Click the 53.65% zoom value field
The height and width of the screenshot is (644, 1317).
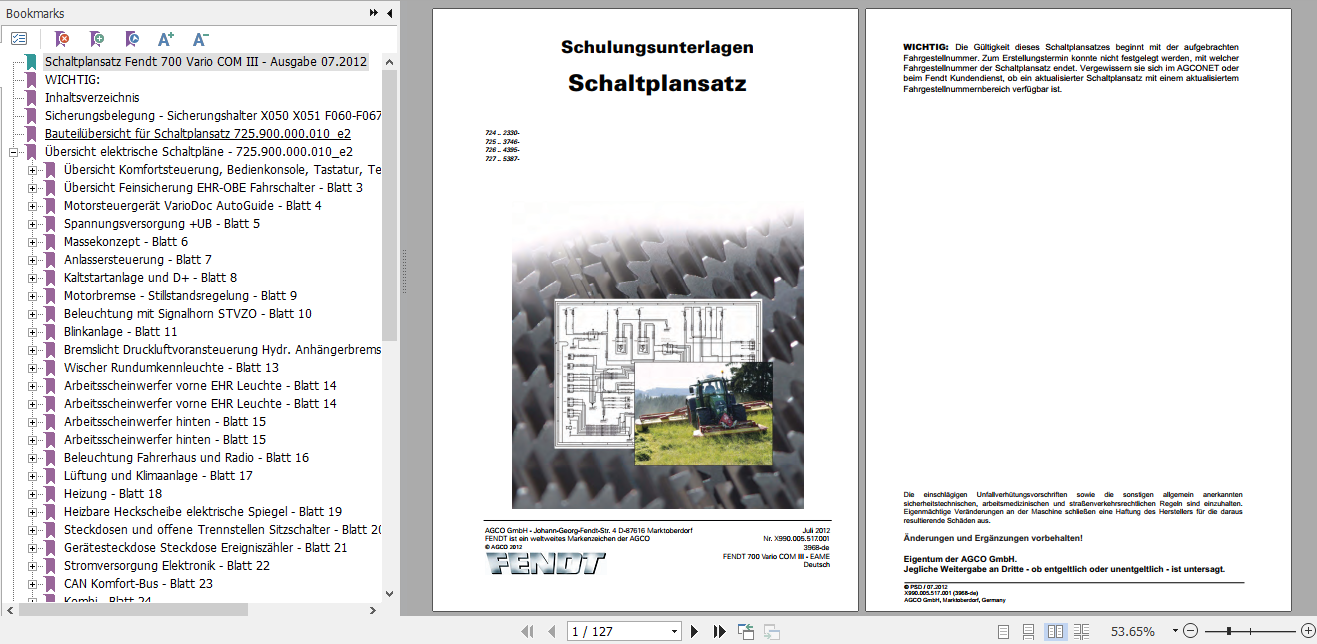(x=1133, y=631)
